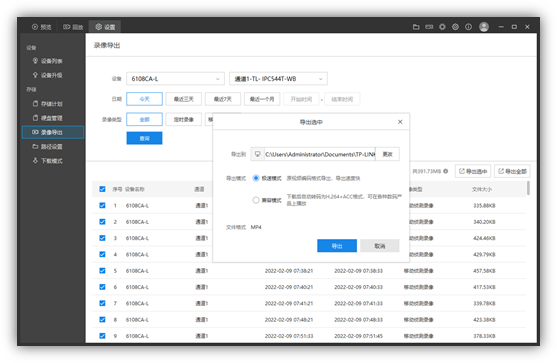This screenshot has height=363, width=557.
Task: Click the 开始时间 start time field
Action: [301, 99]
